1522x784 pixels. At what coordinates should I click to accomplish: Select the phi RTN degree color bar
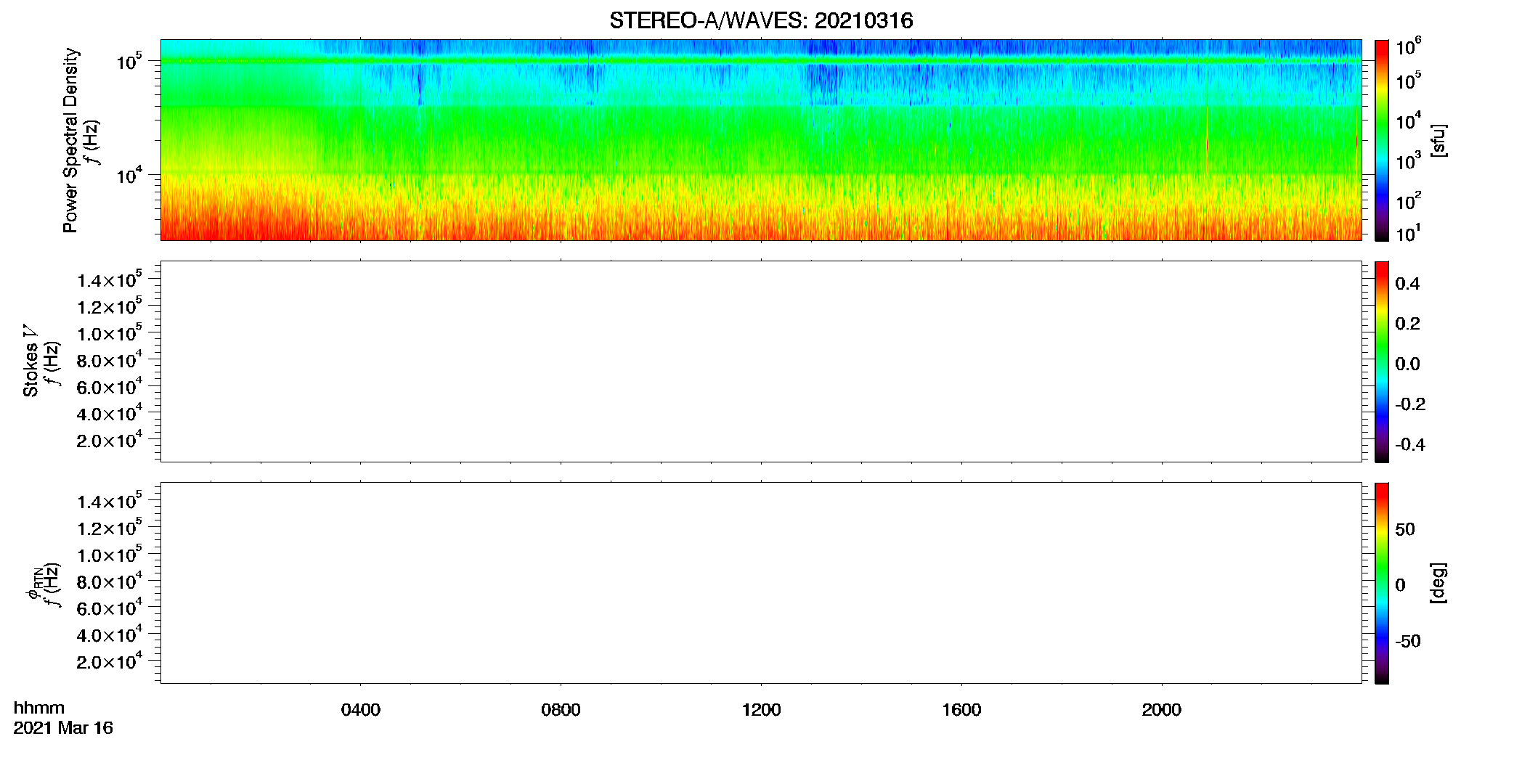tap(1381, 583)
